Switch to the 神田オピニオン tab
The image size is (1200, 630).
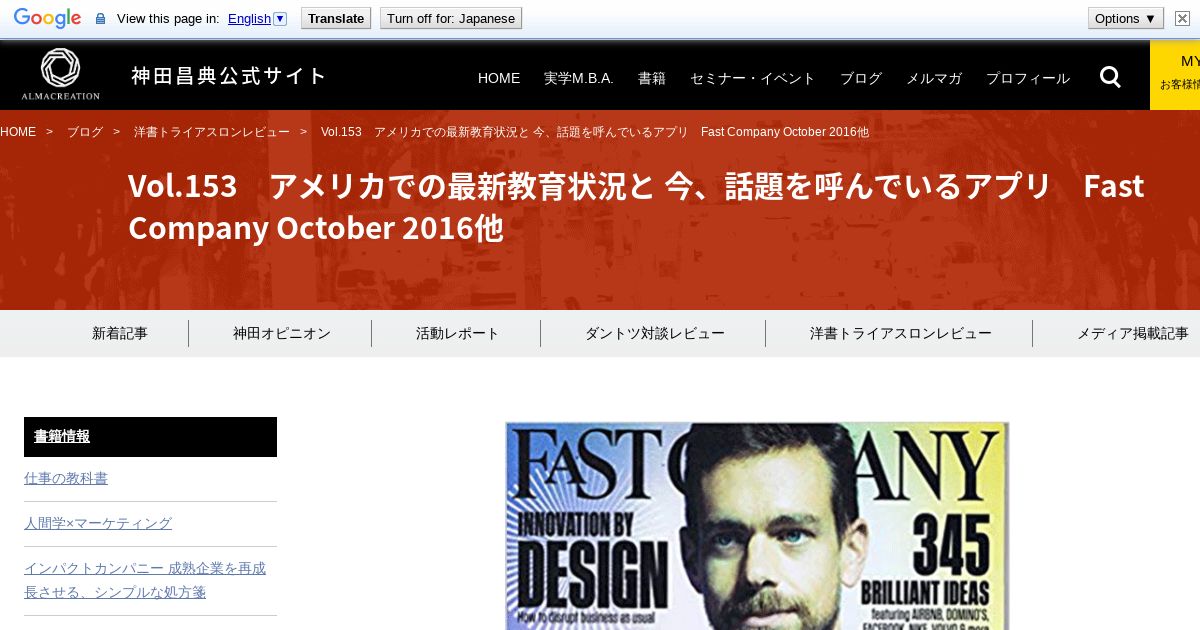282,334
